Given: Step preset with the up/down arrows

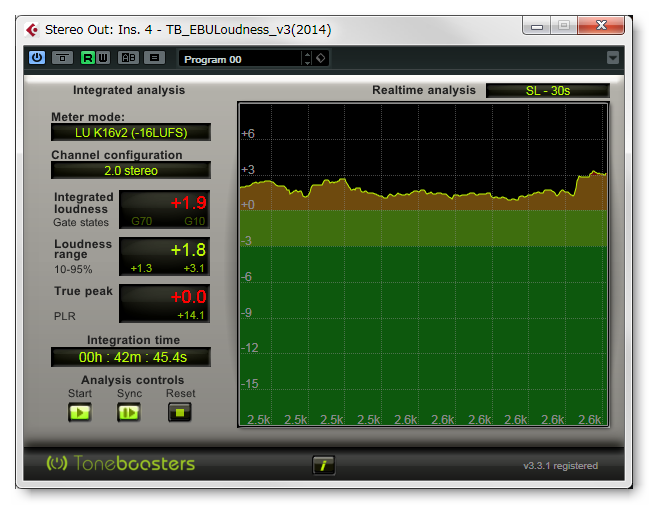Looking at the screenshot, I should coord(308,59).
